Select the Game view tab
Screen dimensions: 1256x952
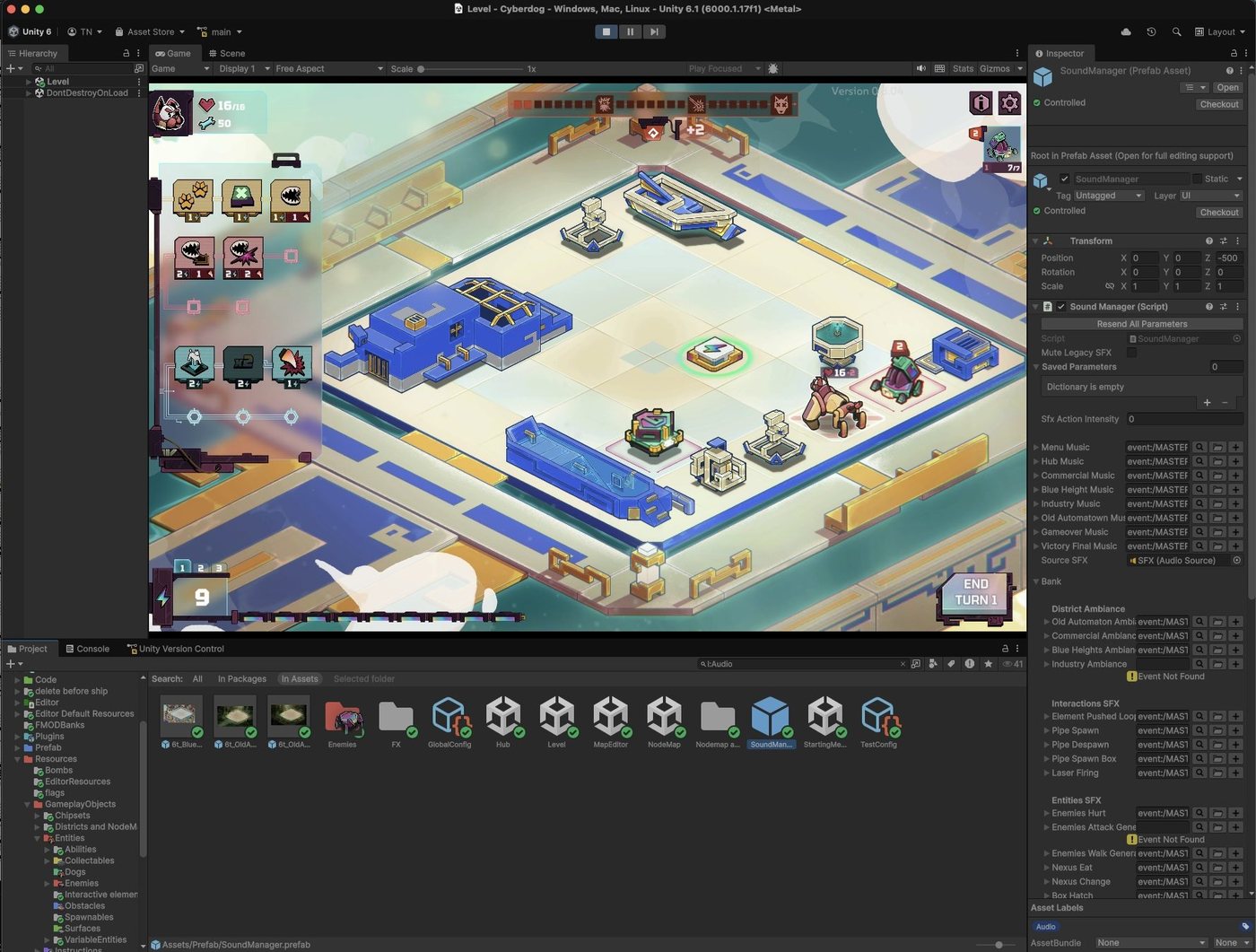coord(173,53)
